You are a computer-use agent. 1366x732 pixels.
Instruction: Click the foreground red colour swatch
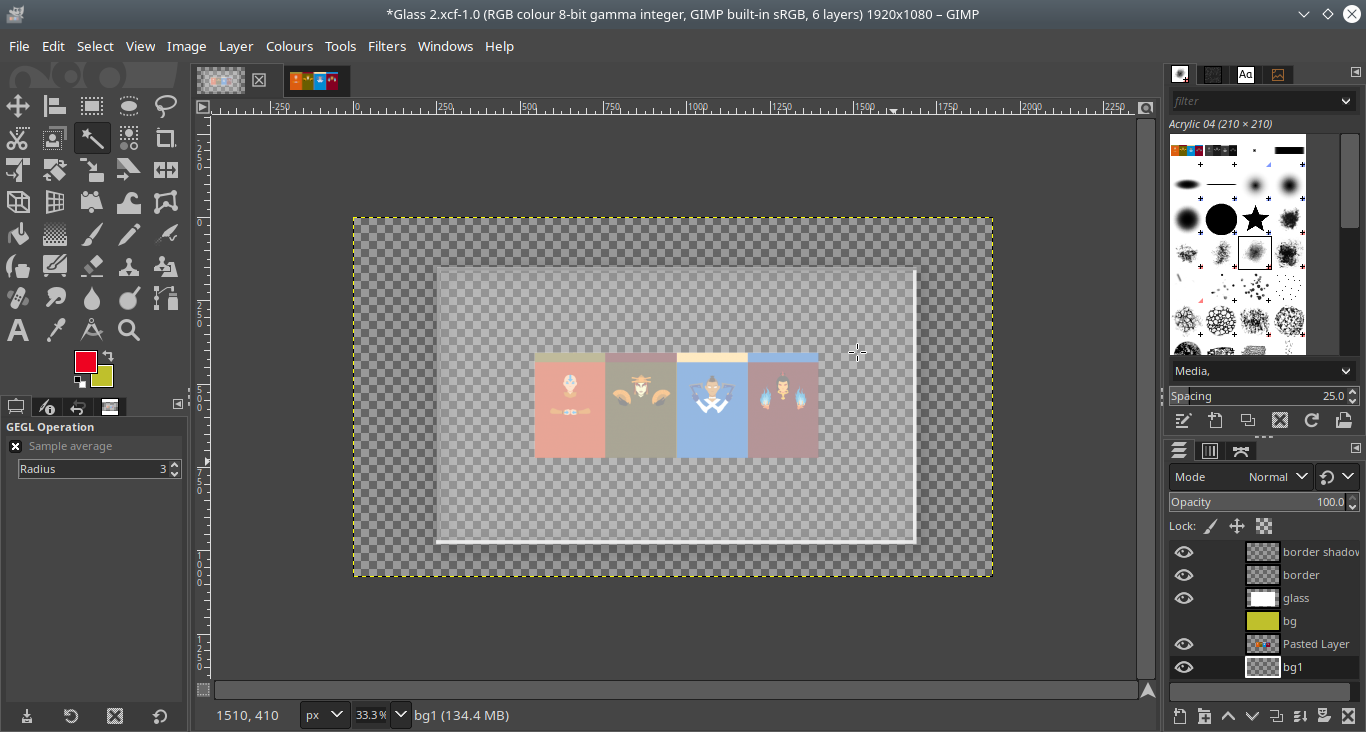(85, 362)
